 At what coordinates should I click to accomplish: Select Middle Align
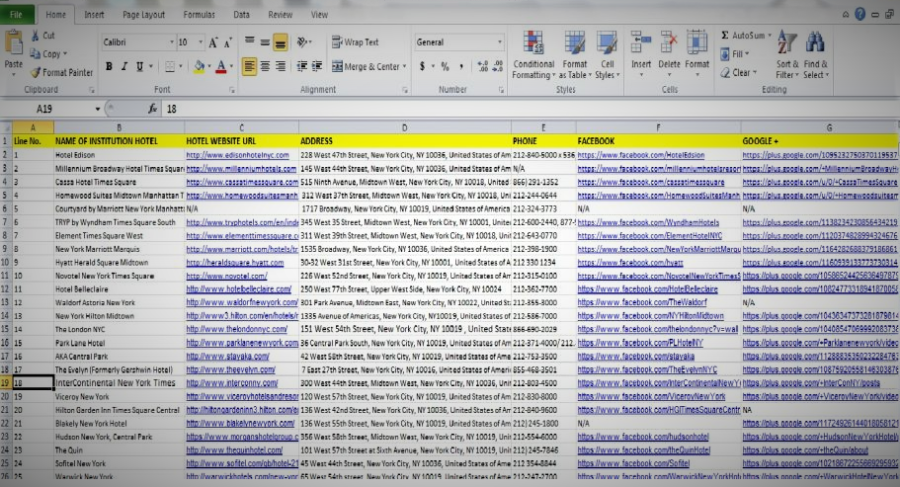(x=265, y=41)
